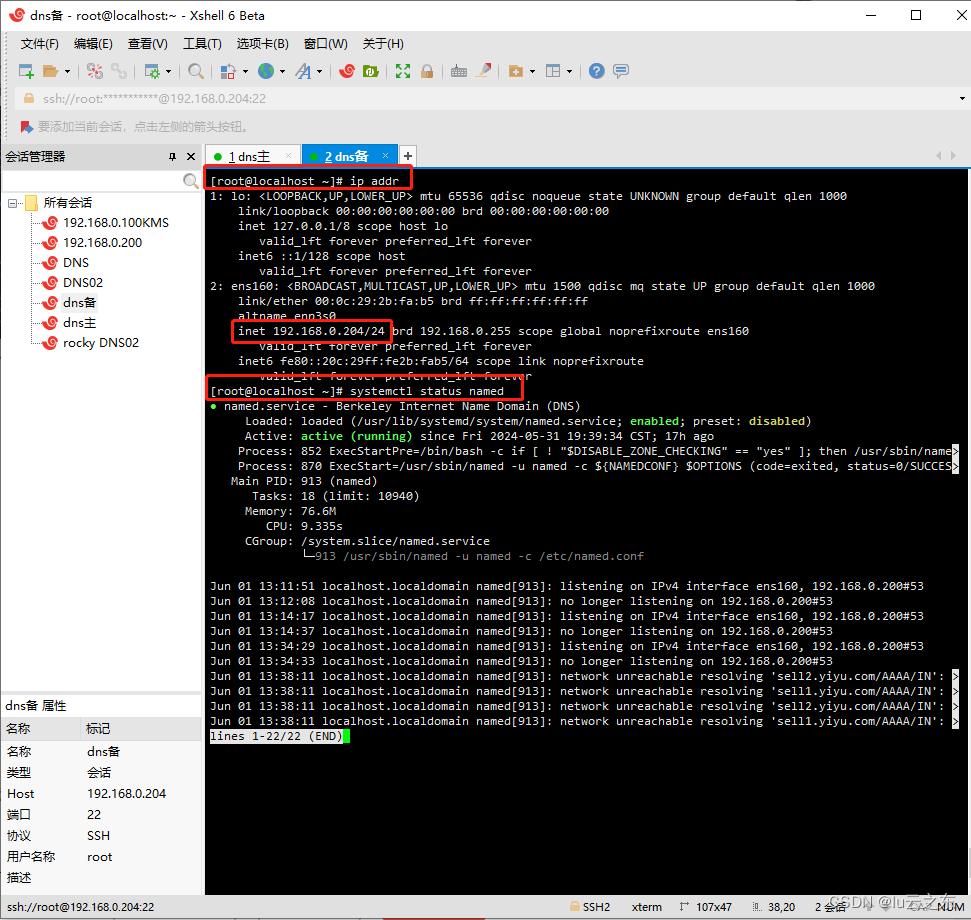The height and width of the screenshot is (920, 971).
Task: Add a new tab with plus button
Action: 407,156
